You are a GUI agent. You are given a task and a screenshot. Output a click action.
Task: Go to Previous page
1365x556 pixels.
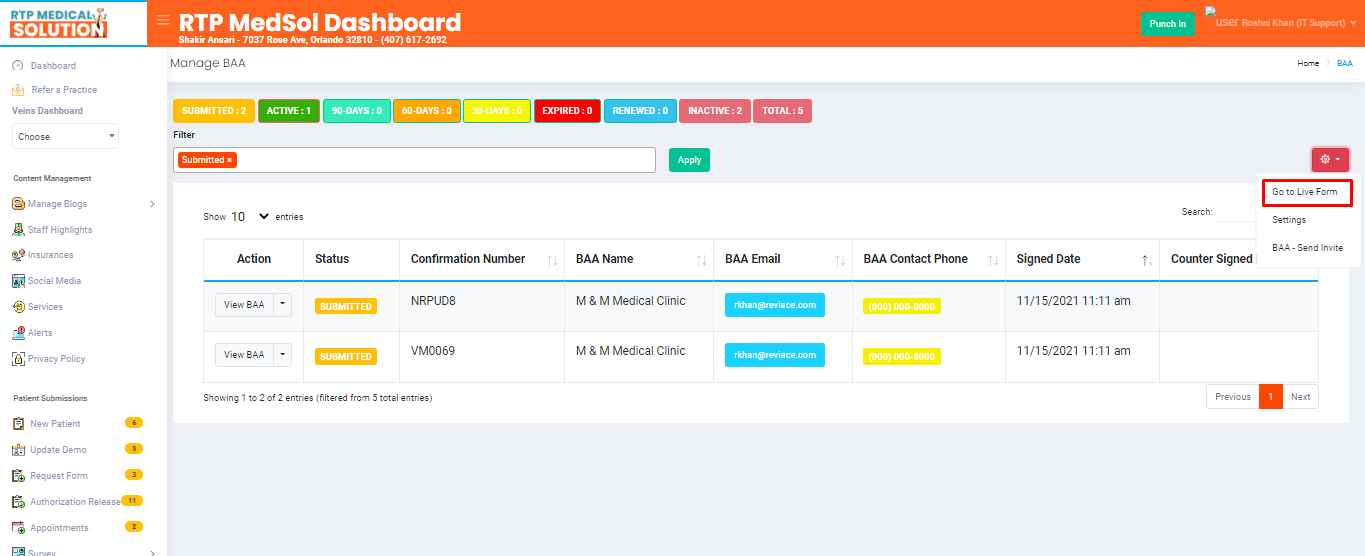point(1232,397)
